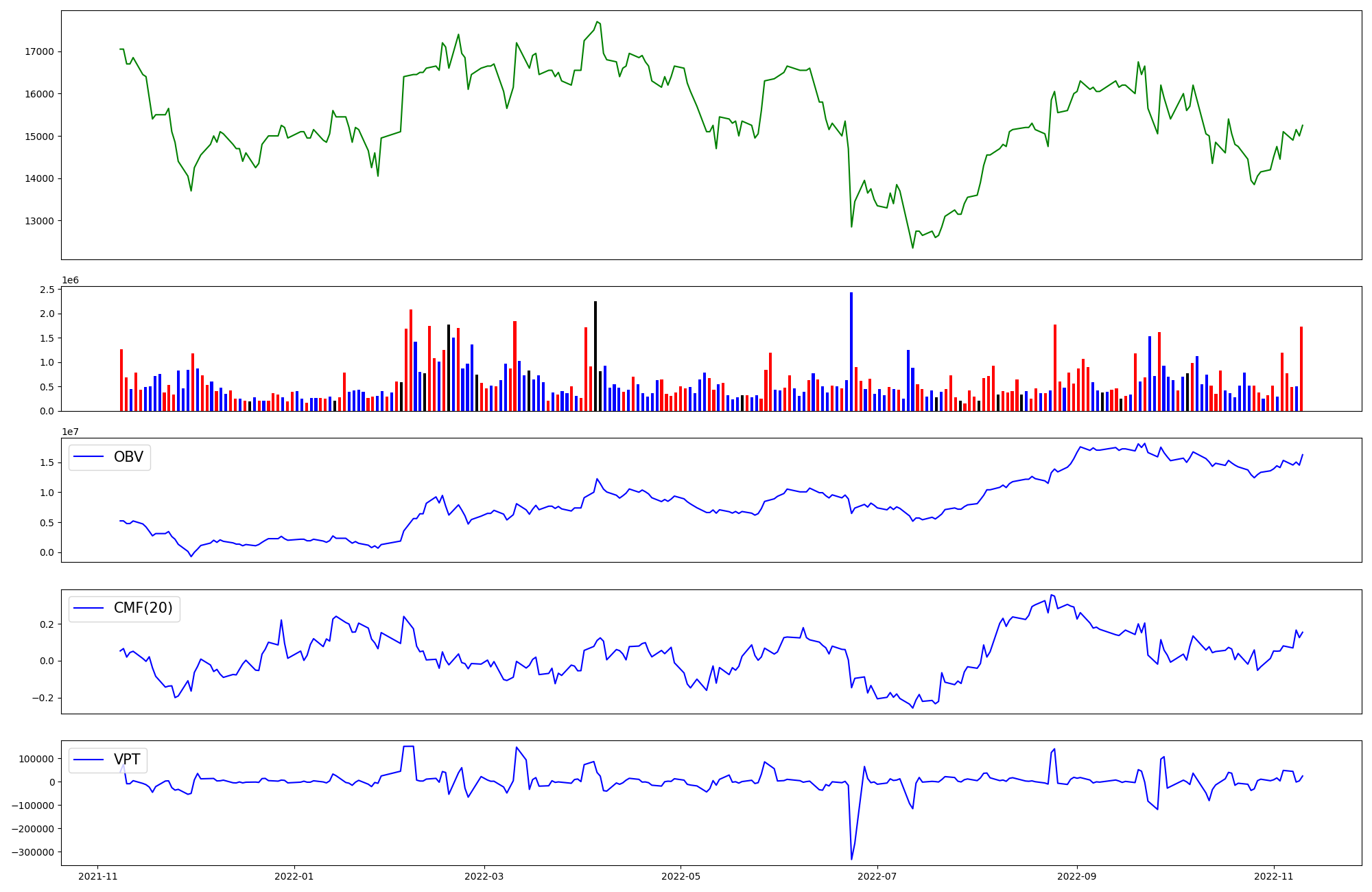Click the -300000 tick label on VPT axis
Image resolution: width=1372 pixels, height=892 pixels.
tap(33, 852)
